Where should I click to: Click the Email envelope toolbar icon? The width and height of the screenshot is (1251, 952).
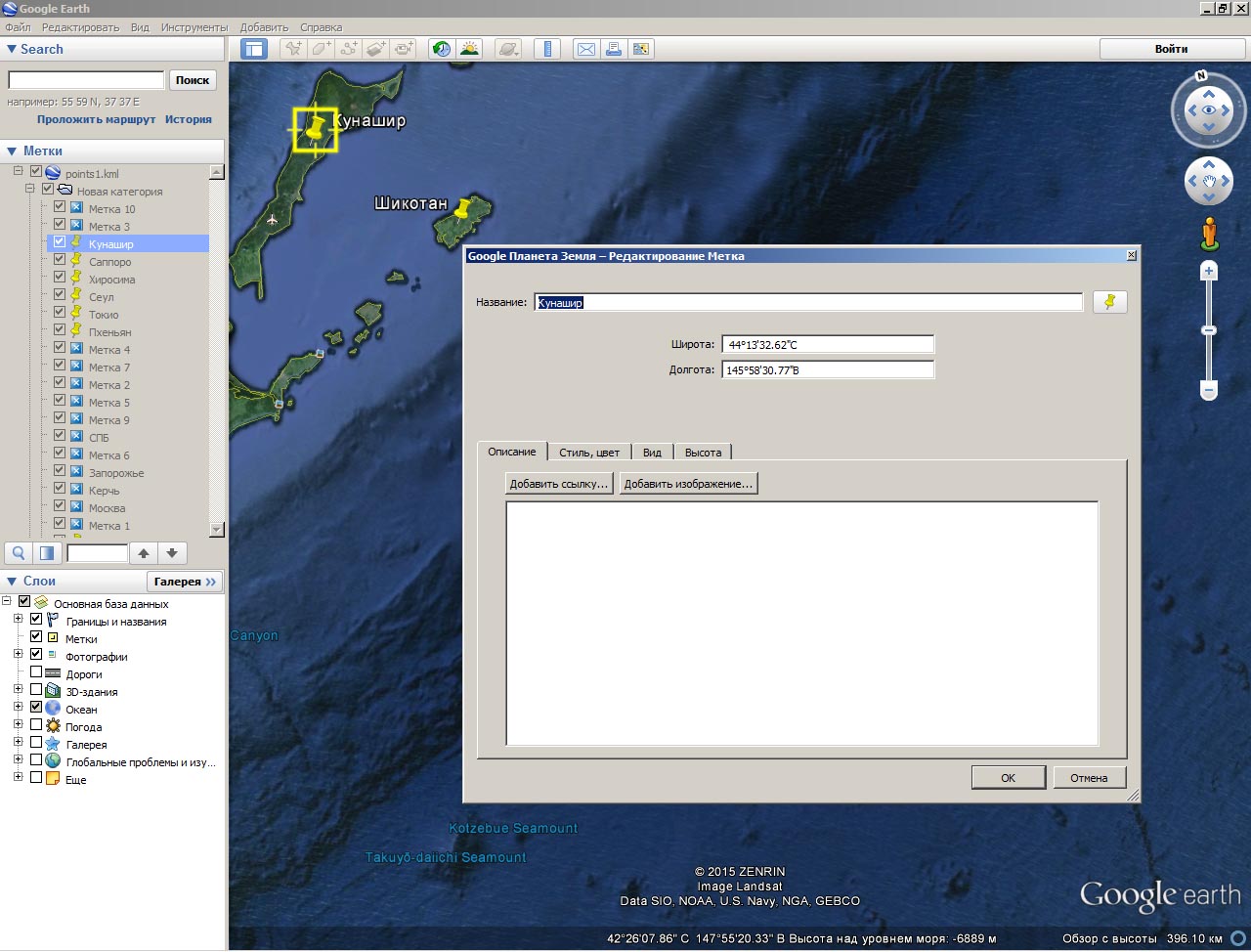pyautogui.click(x=586, y=49)
